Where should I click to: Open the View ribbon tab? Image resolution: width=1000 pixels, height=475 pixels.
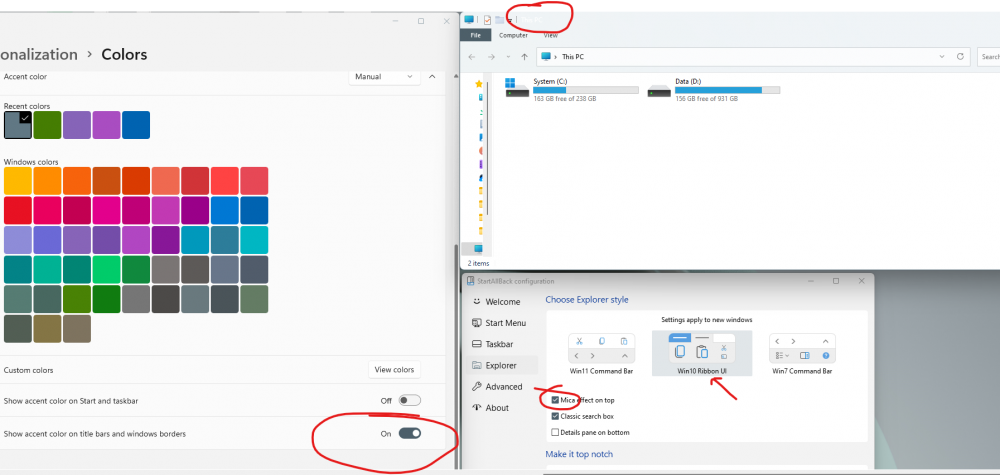[x=550, y=34]
